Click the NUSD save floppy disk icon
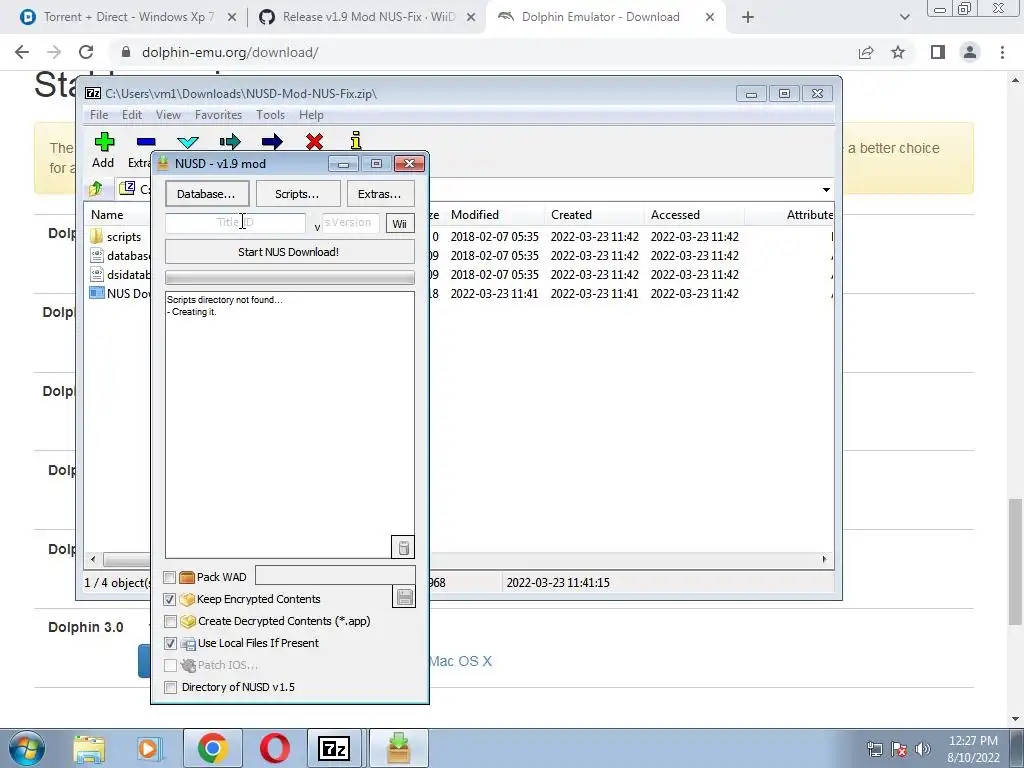Viewport: 1024px width, 768px height. 404,597
